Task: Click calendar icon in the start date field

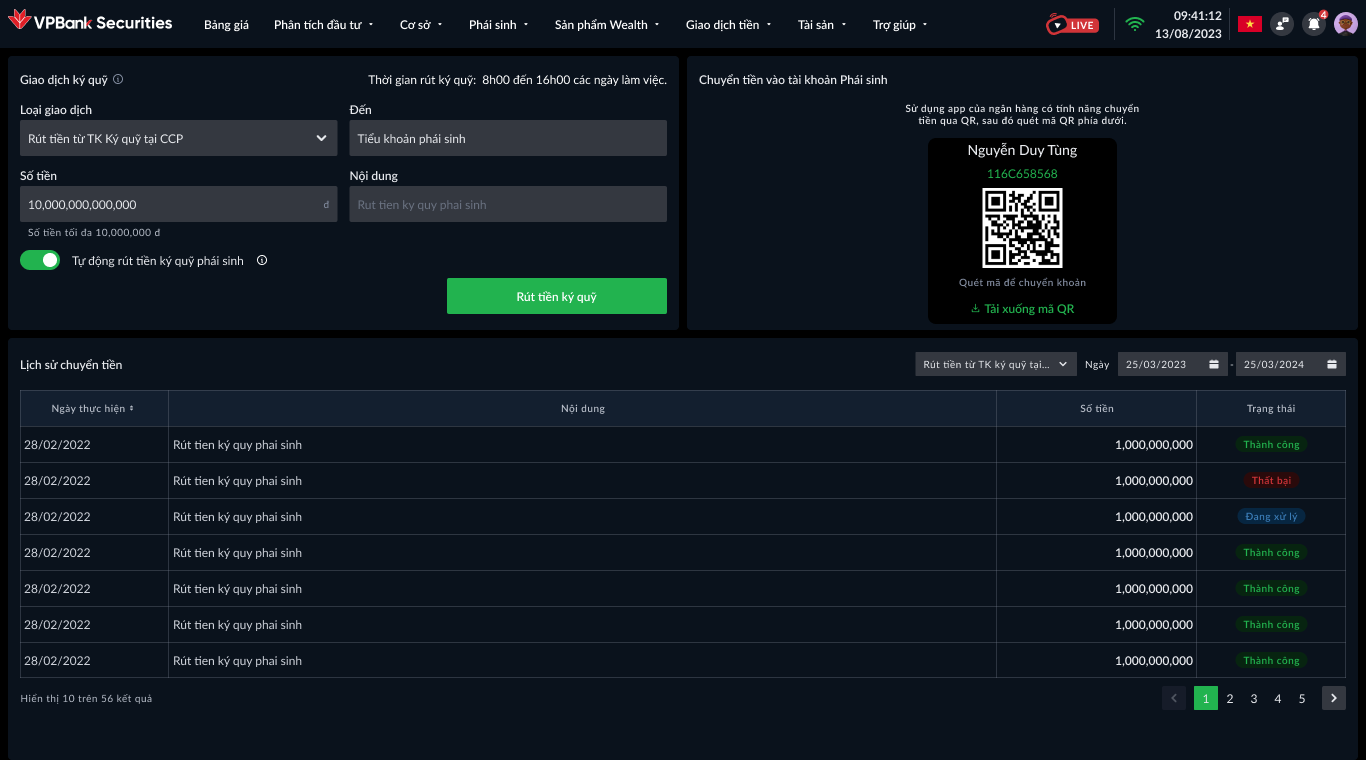Action: point(1213,364)
